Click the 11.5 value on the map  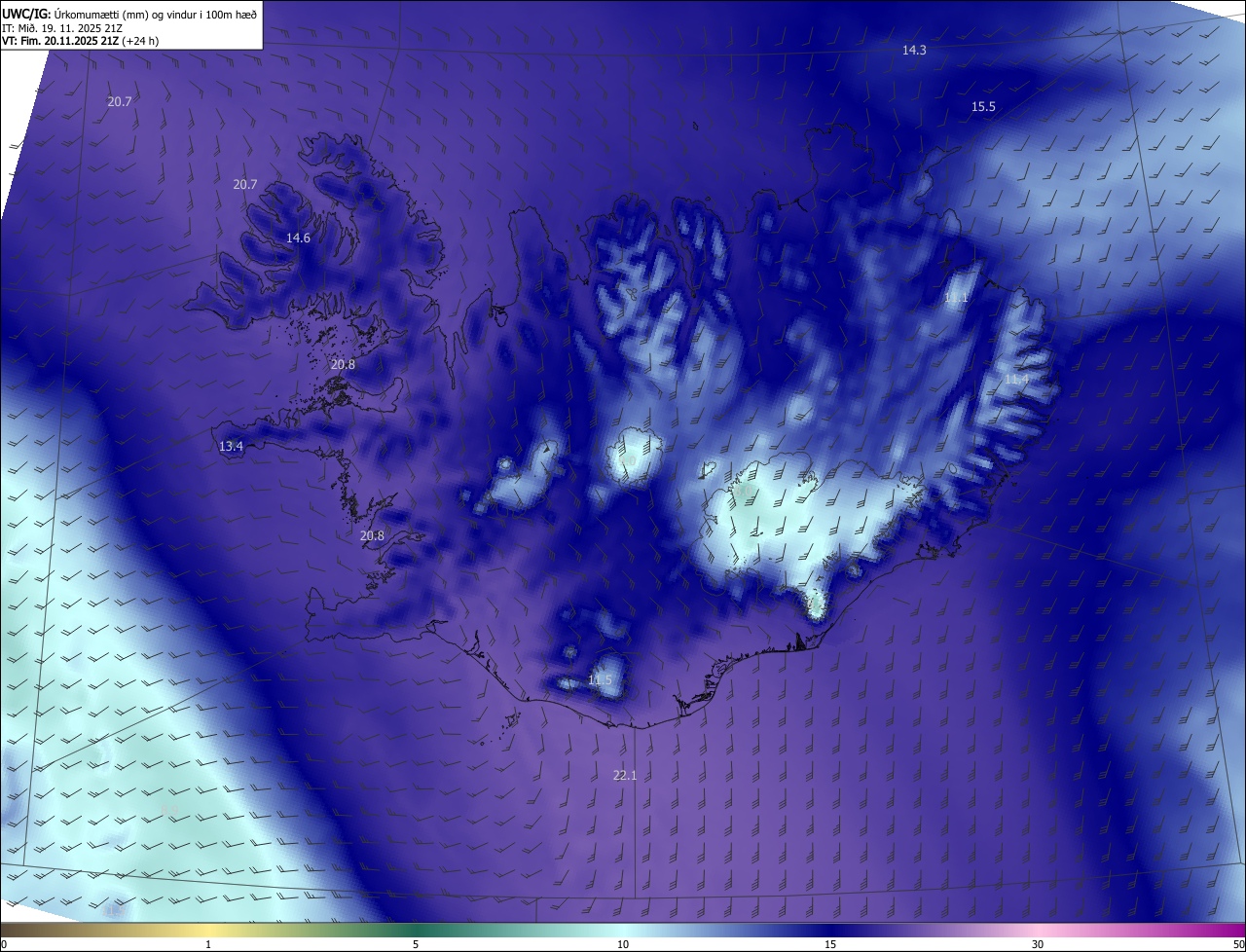click(600, 679)
